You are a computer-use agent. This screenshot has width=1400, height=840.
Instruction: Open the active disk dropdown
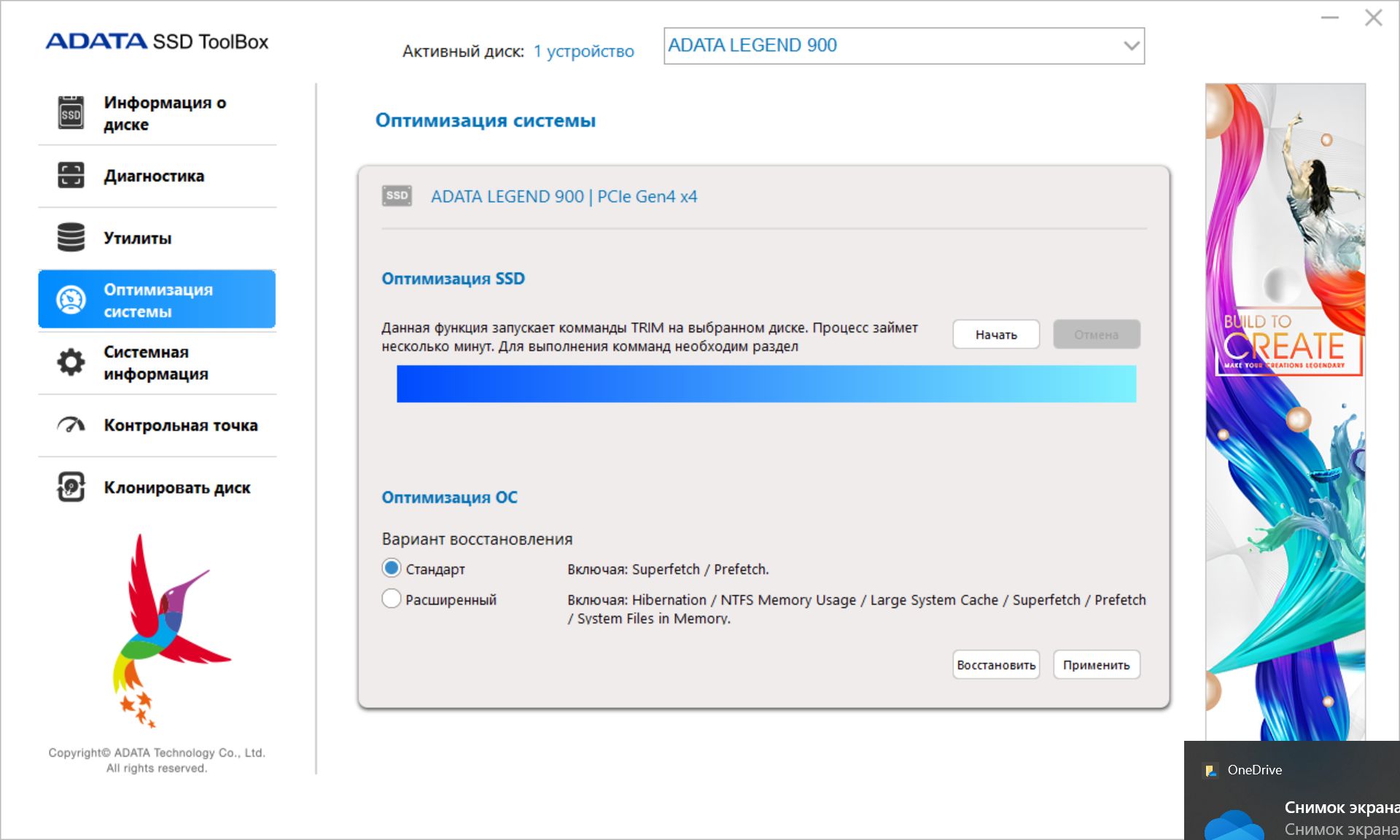coord(903,46)
